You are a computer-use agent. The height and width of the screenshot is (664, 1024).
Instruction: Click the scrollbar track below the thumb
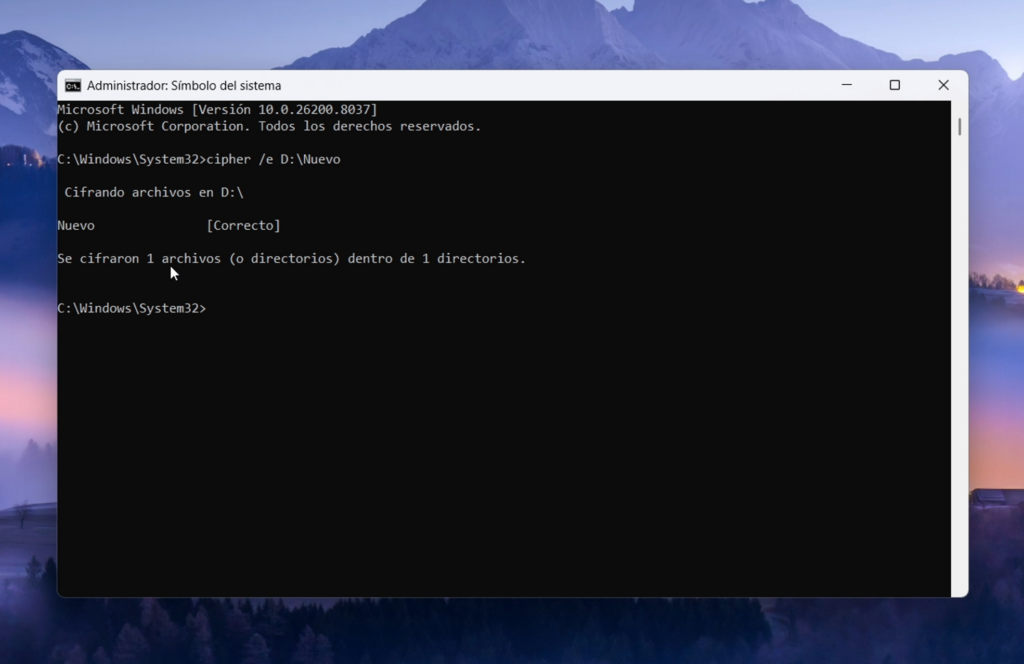coord(959,400)
